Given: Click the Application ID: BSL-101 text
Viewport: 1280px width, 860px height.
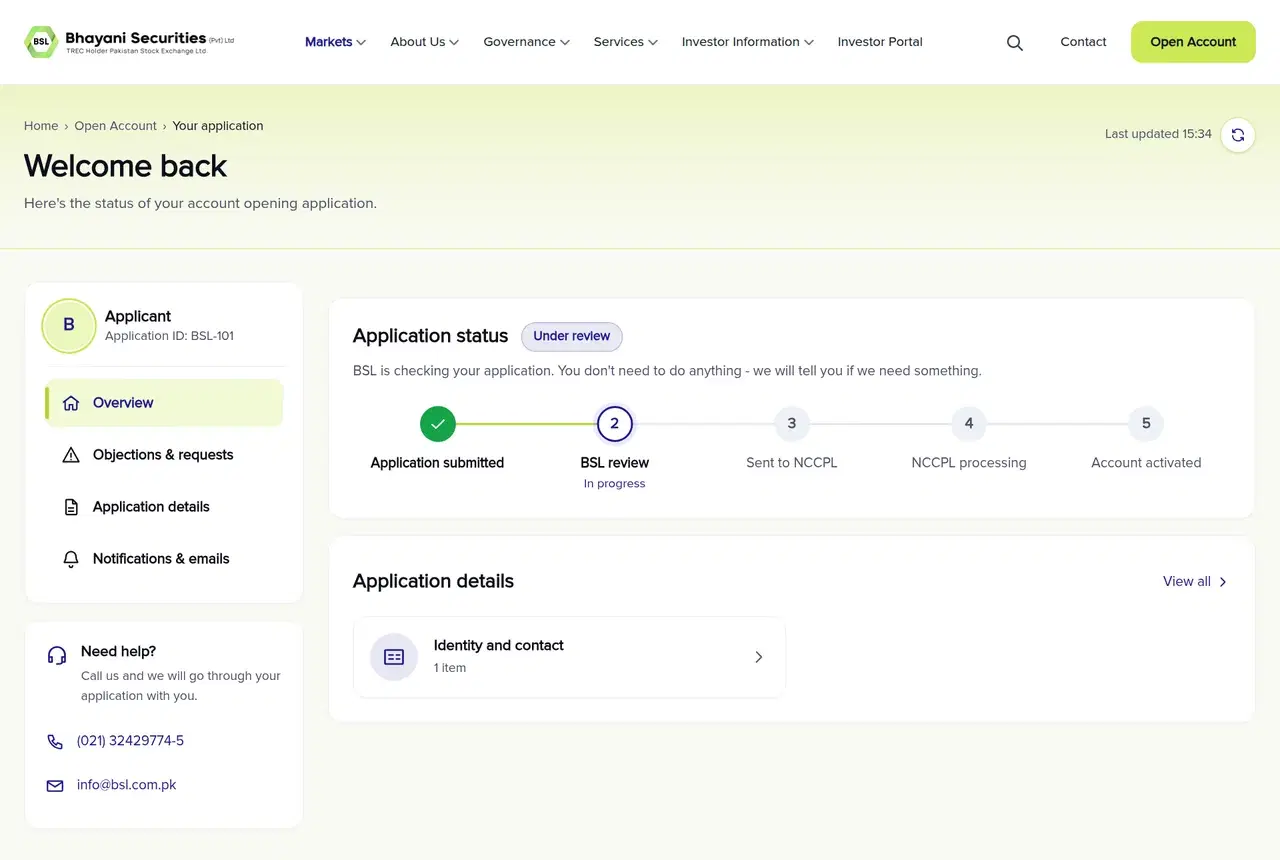Looking at the screenshot, I should pos(169,336).
